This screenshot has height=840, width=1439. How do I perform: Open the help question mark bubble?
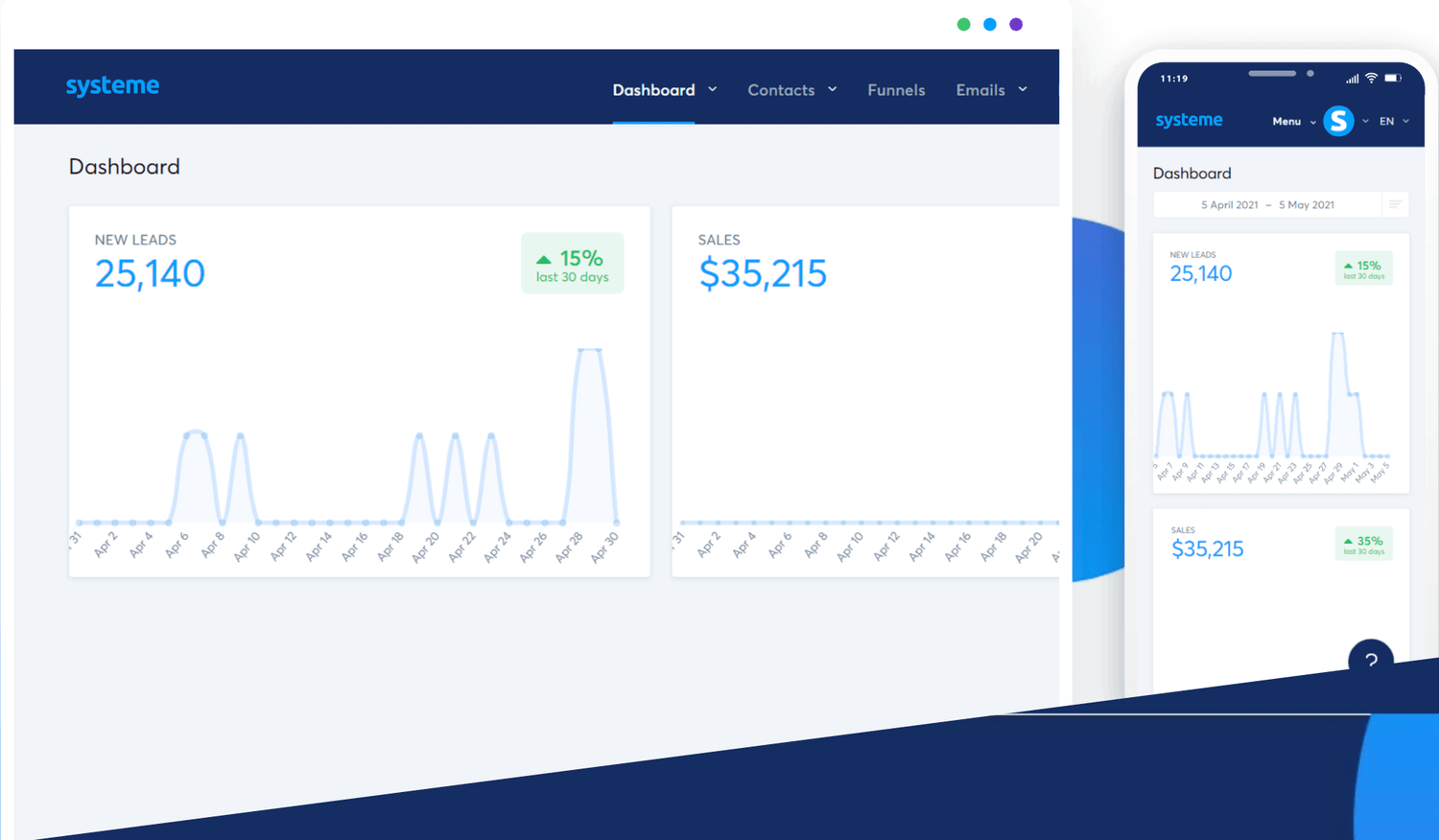click(x=1371, y=659)
